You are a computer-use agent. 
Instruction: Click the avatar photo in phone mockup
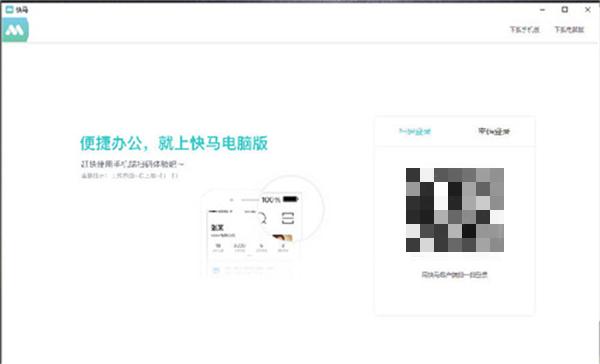(283, 238)
